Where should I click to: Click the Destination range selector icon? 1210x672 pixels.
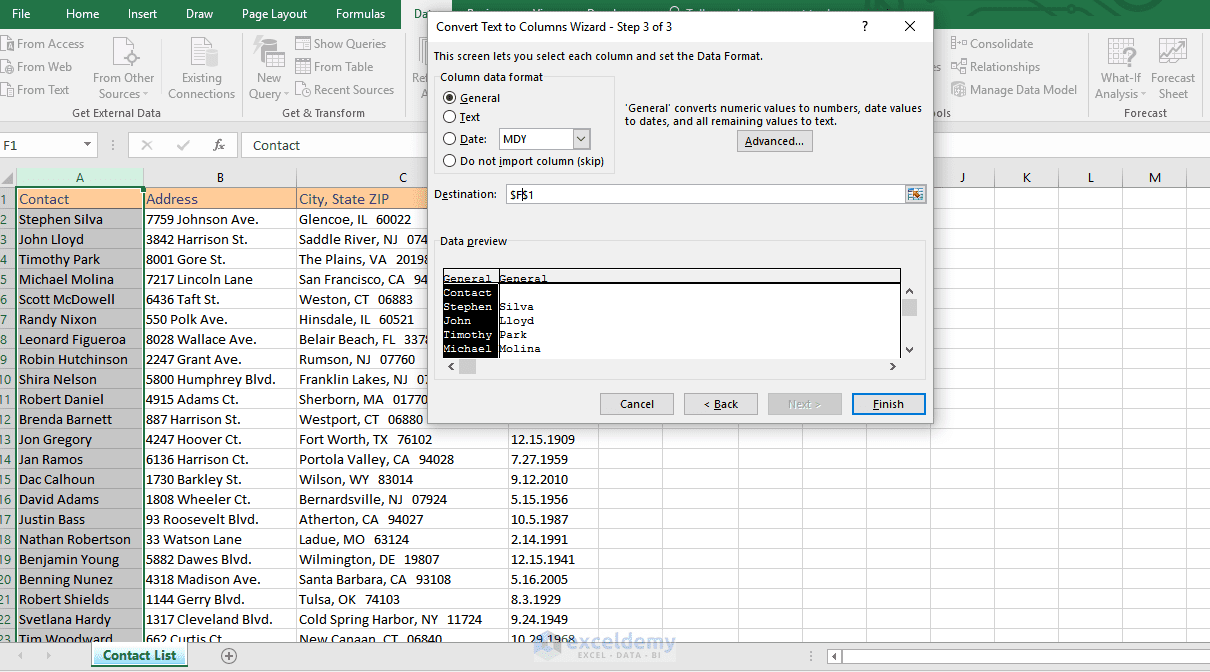pos(915,194)
